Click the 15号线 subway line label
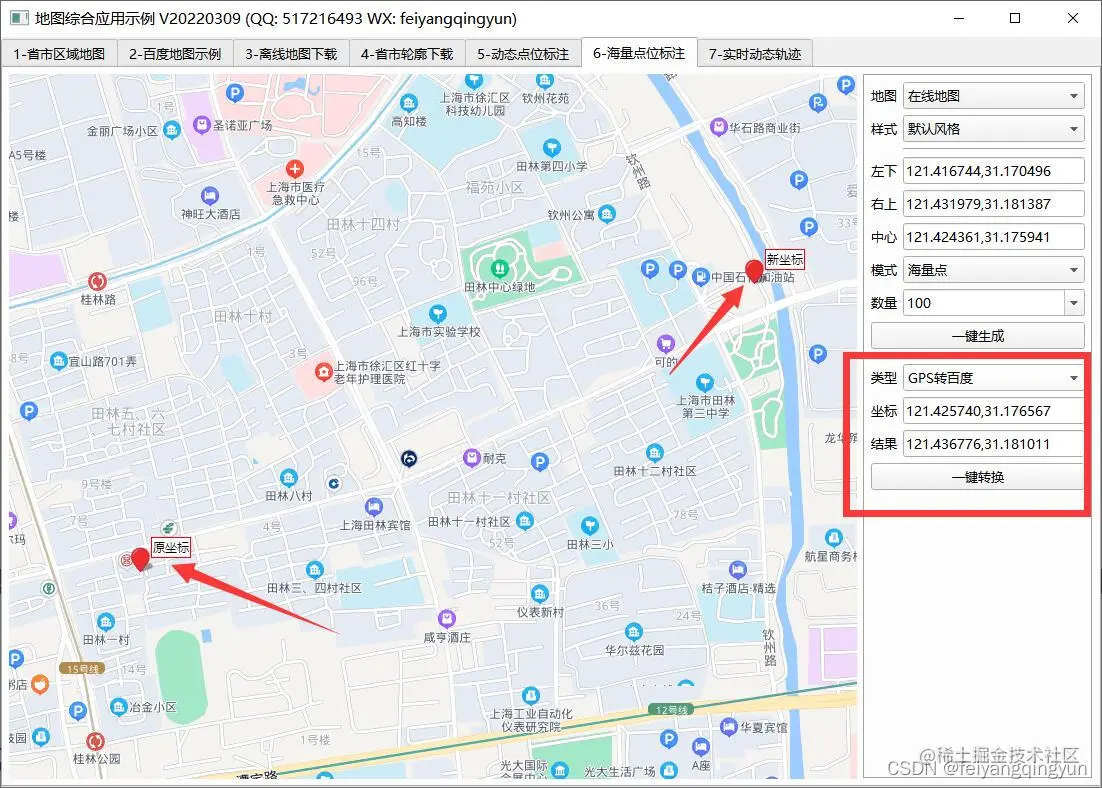Screen dimensions: 1102x788 point(82,668)
